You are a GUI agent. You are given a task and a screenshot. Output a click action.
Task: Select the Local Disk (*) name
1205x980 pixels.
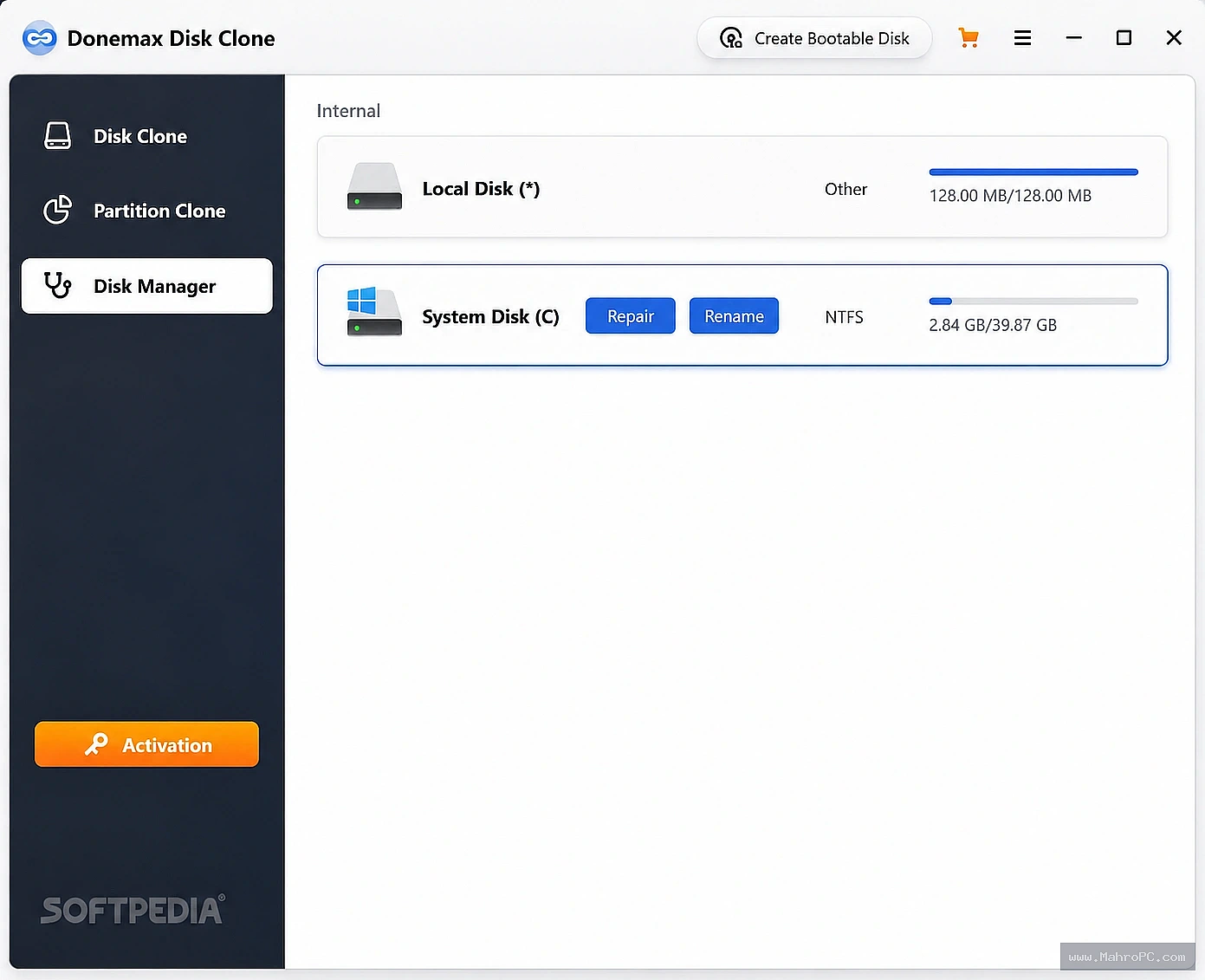tap(481, 189)
